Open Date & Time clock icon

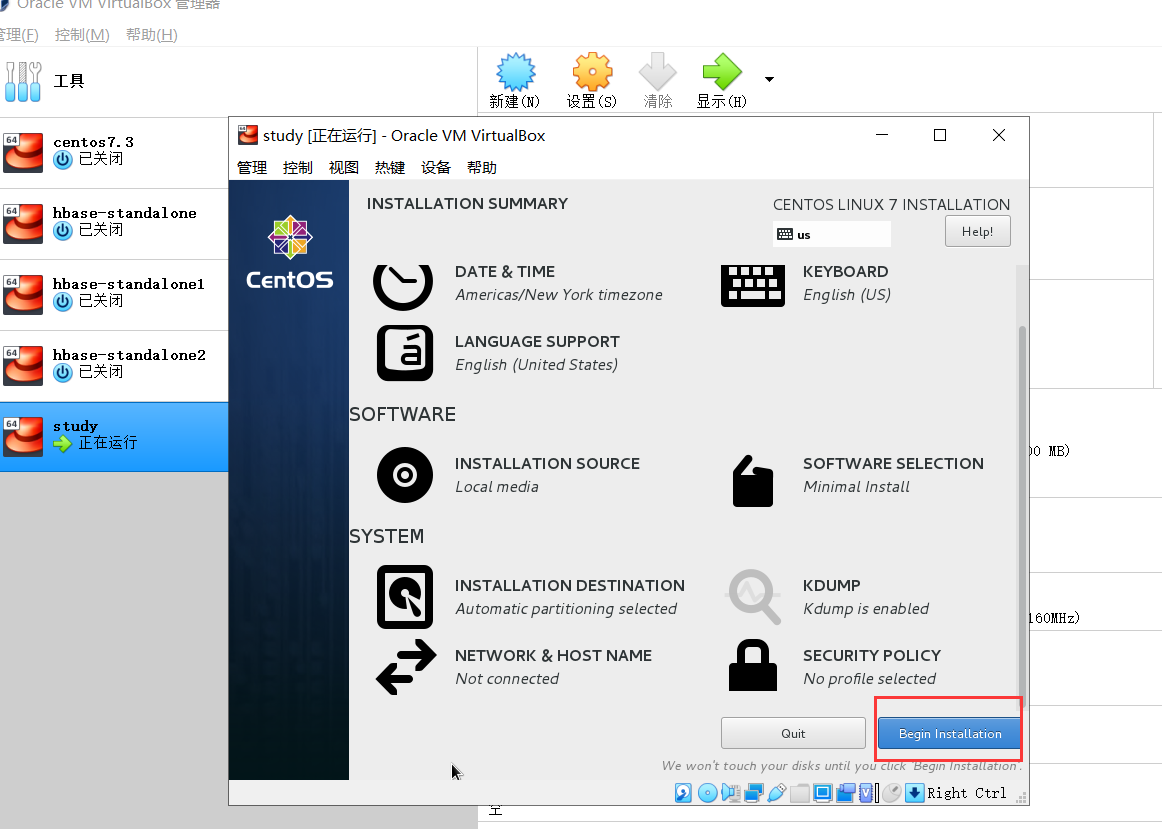(x=403, y=285)
